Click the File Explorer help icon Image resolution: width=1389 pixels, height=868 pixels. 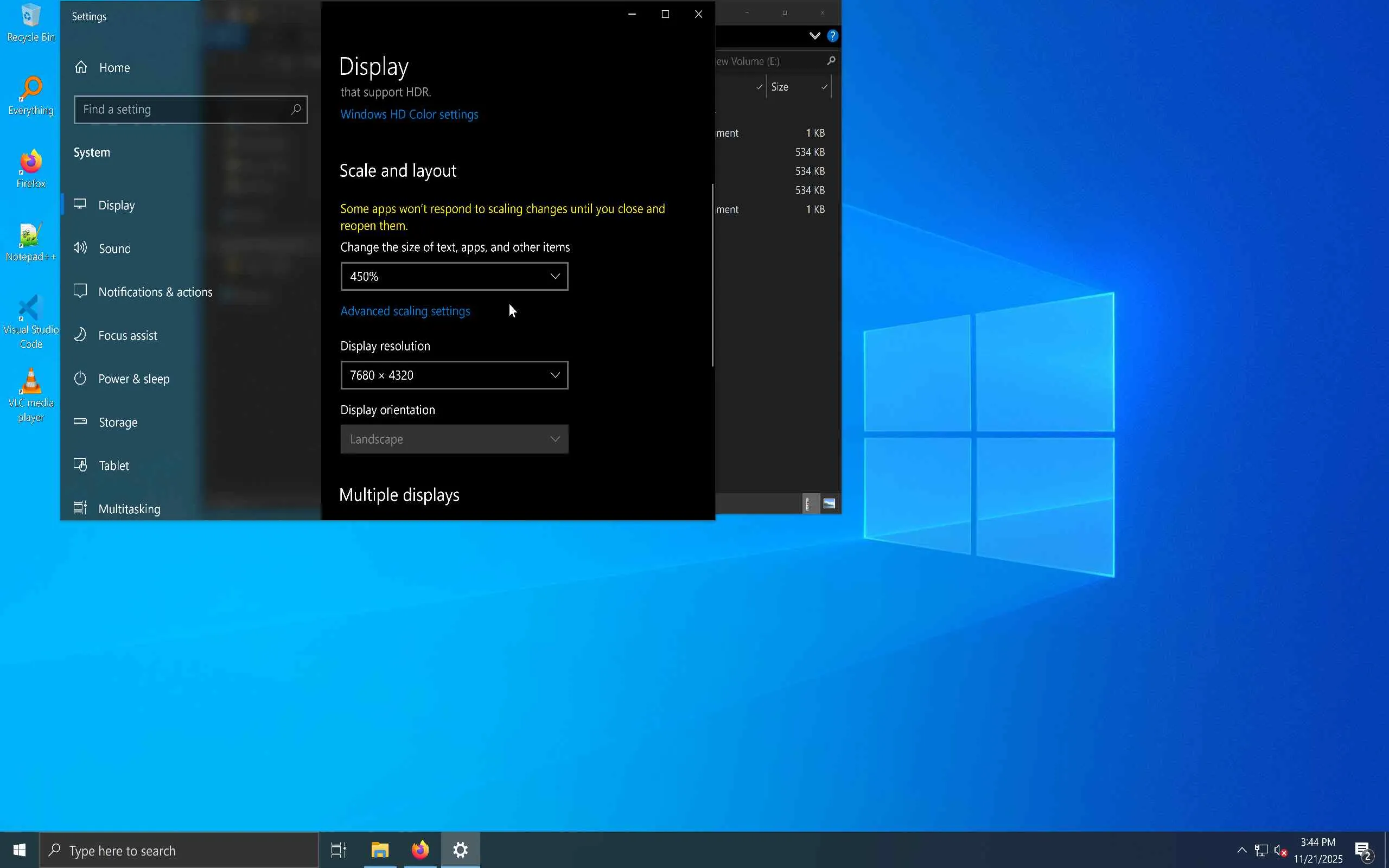832,36
